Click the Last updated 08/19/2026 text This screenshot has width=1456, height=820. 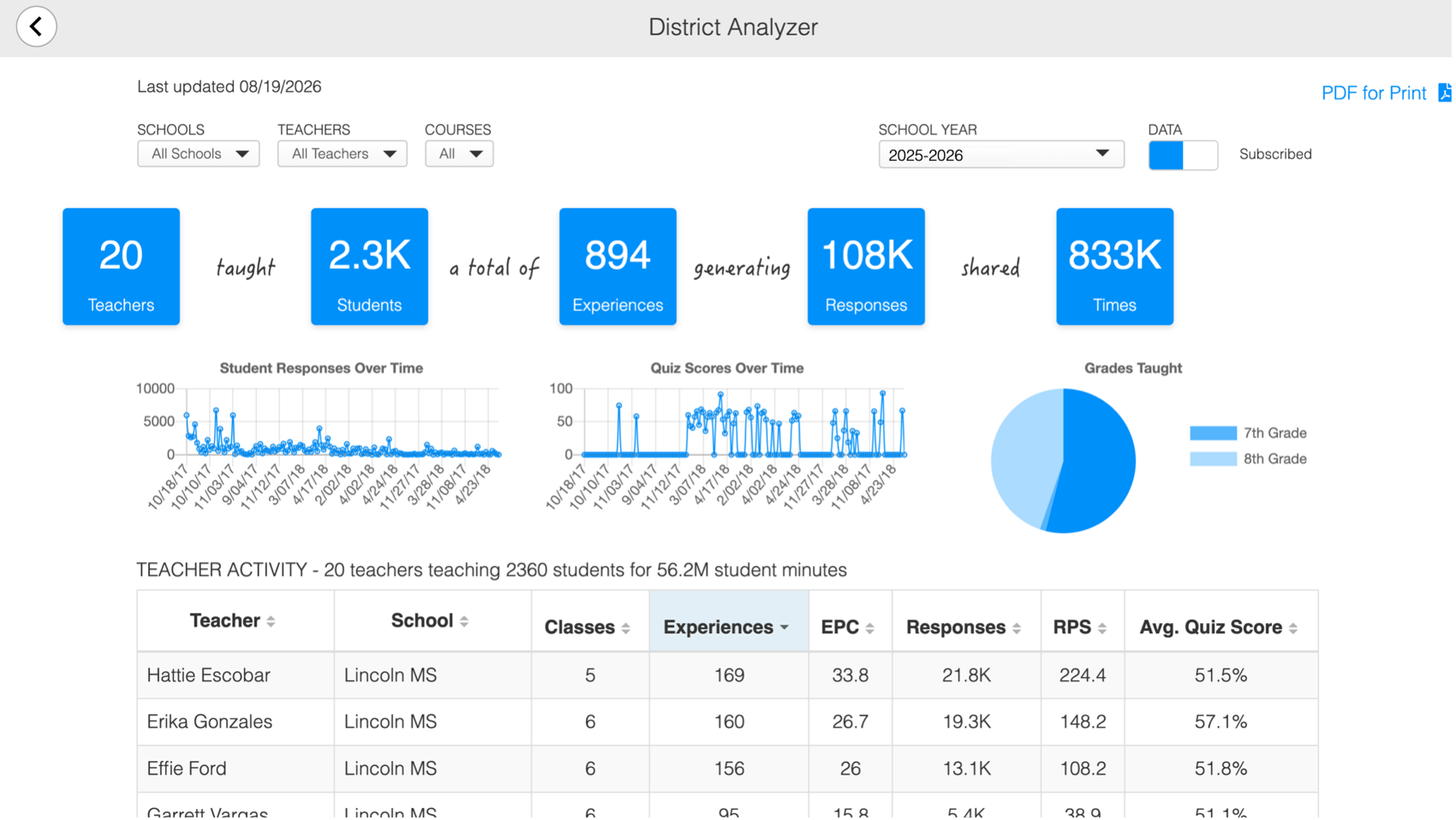click(229, 86)
